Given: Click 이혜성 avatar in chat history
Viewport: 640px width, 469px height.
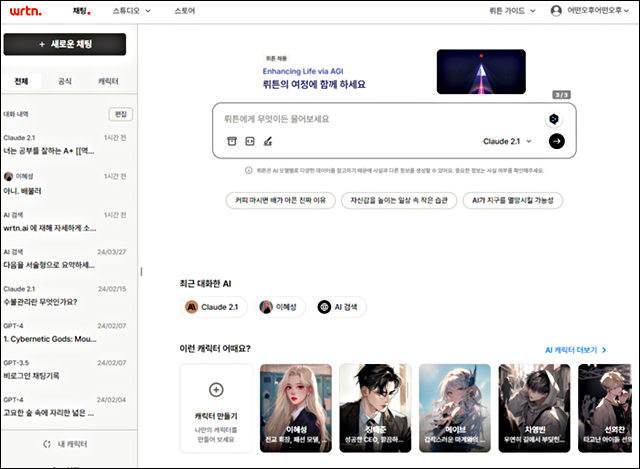Looking at the screenshot, I should point(8,176).
